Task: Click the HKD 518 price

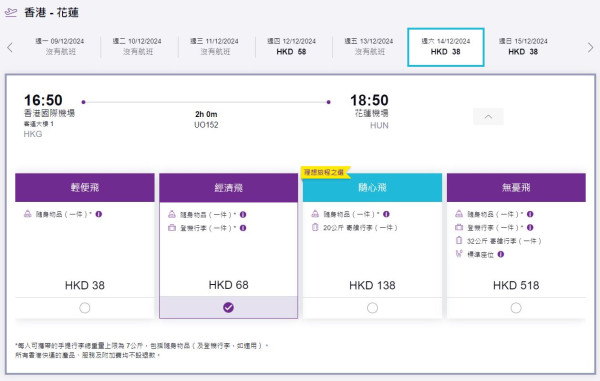Action: tap(516, 285)
